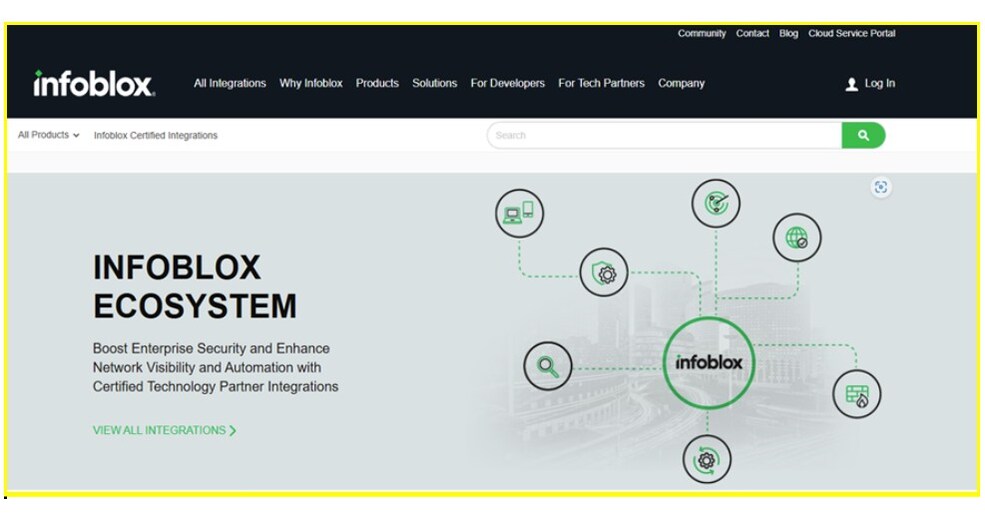Click the central infoblox circle graphic

(x=709, y=362)
